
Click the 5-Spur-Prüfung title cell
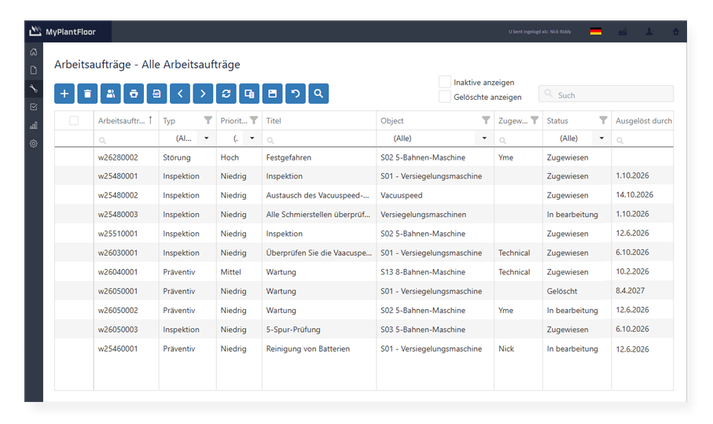[293, 329]
